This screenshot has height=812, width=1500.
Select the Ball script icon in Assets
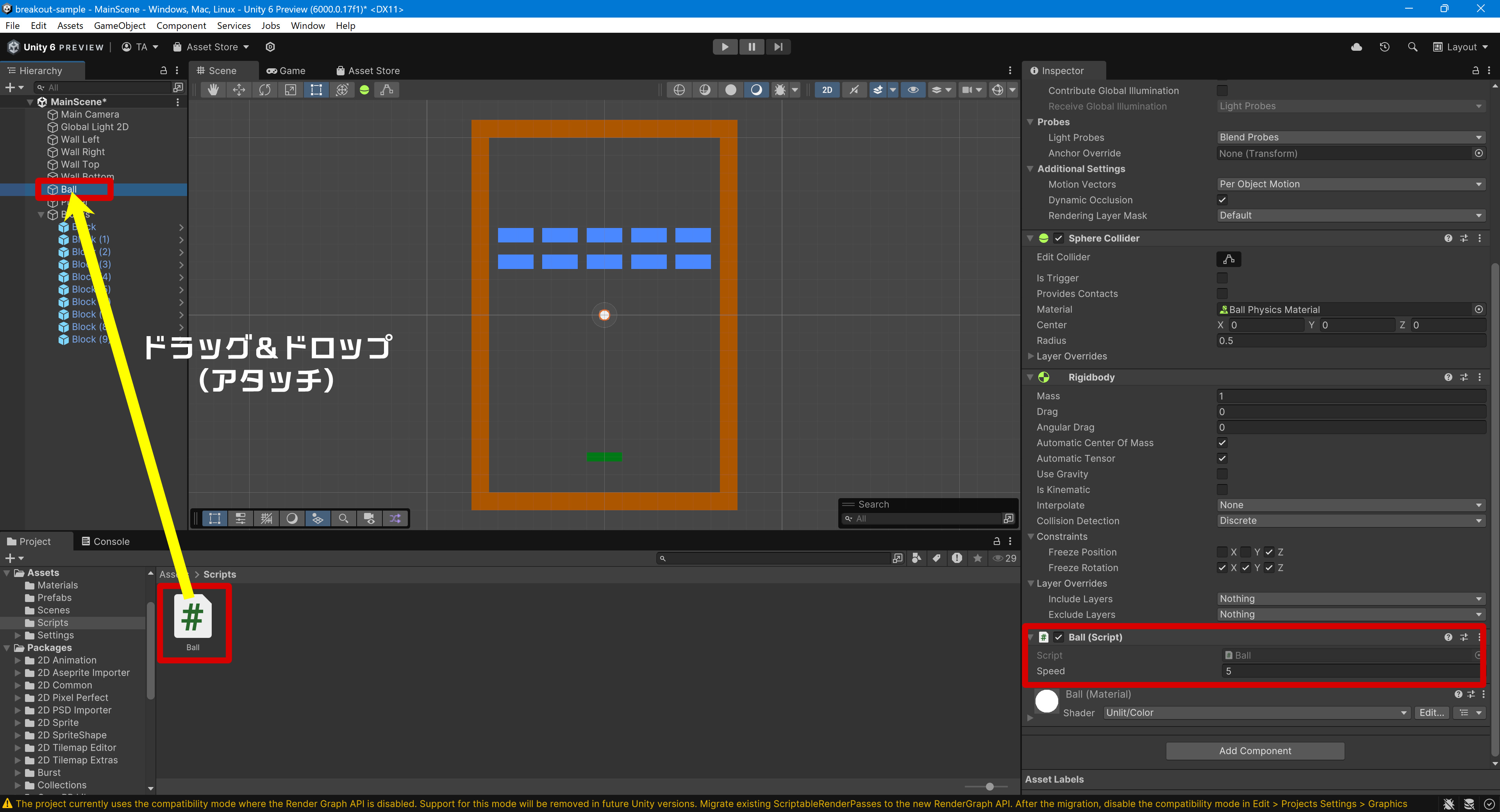(x=194, y=617)
